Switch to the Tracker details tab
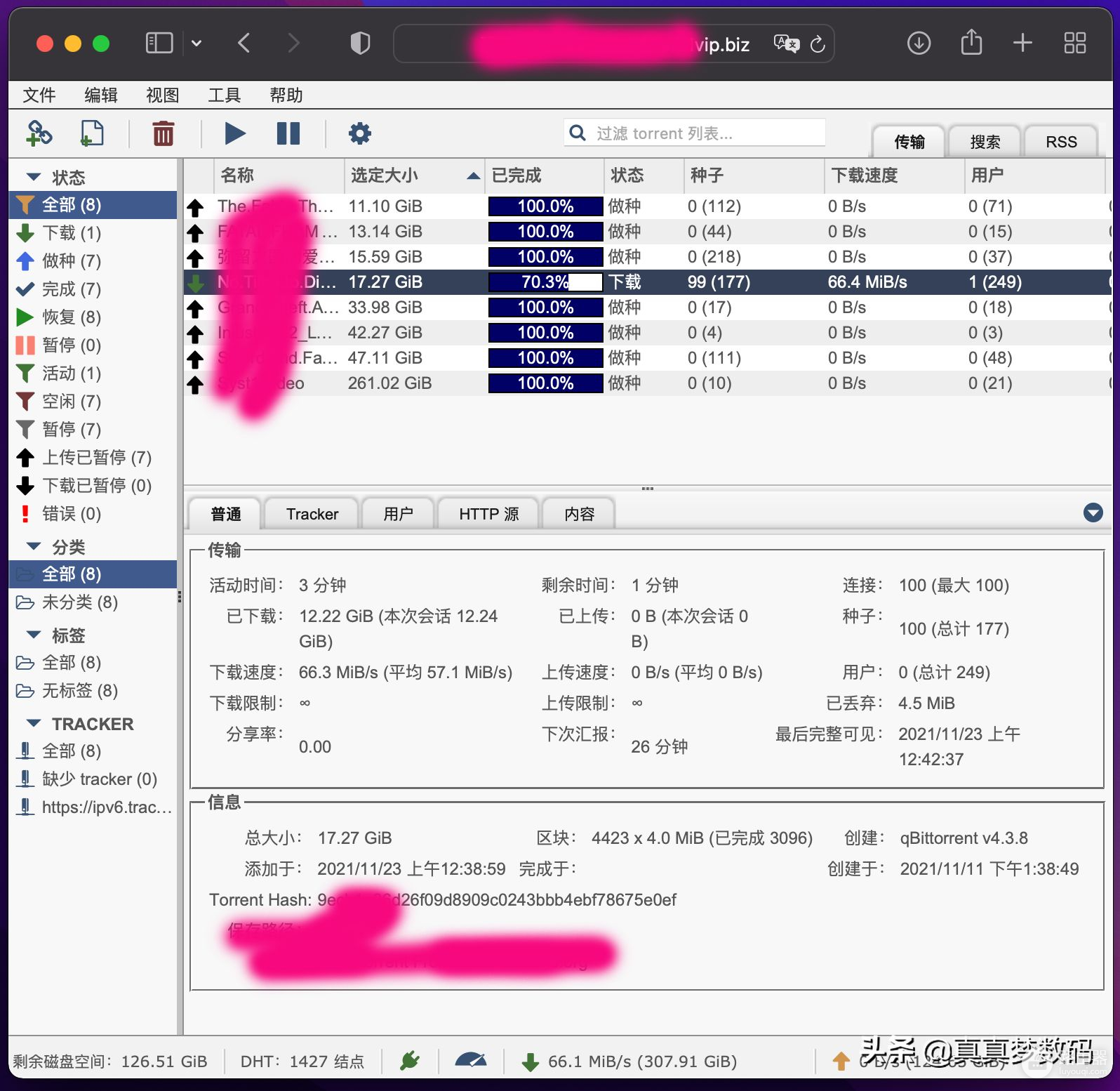Image resolution: width=1120 pixels, height=1091 pixels. click(x=312, y=514)
